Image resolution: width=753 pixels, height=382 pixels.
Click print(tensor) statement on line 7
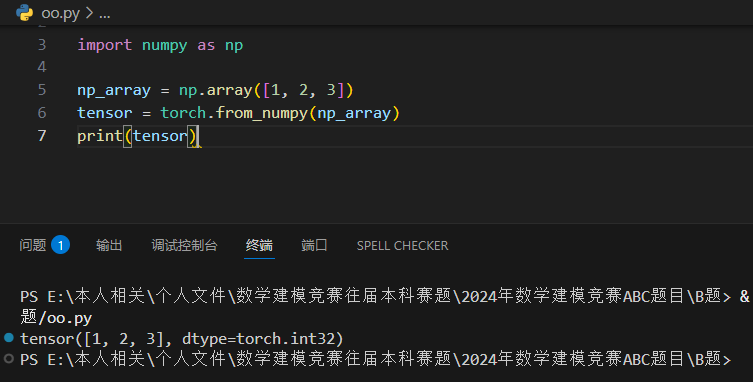[x=137, y=136]
